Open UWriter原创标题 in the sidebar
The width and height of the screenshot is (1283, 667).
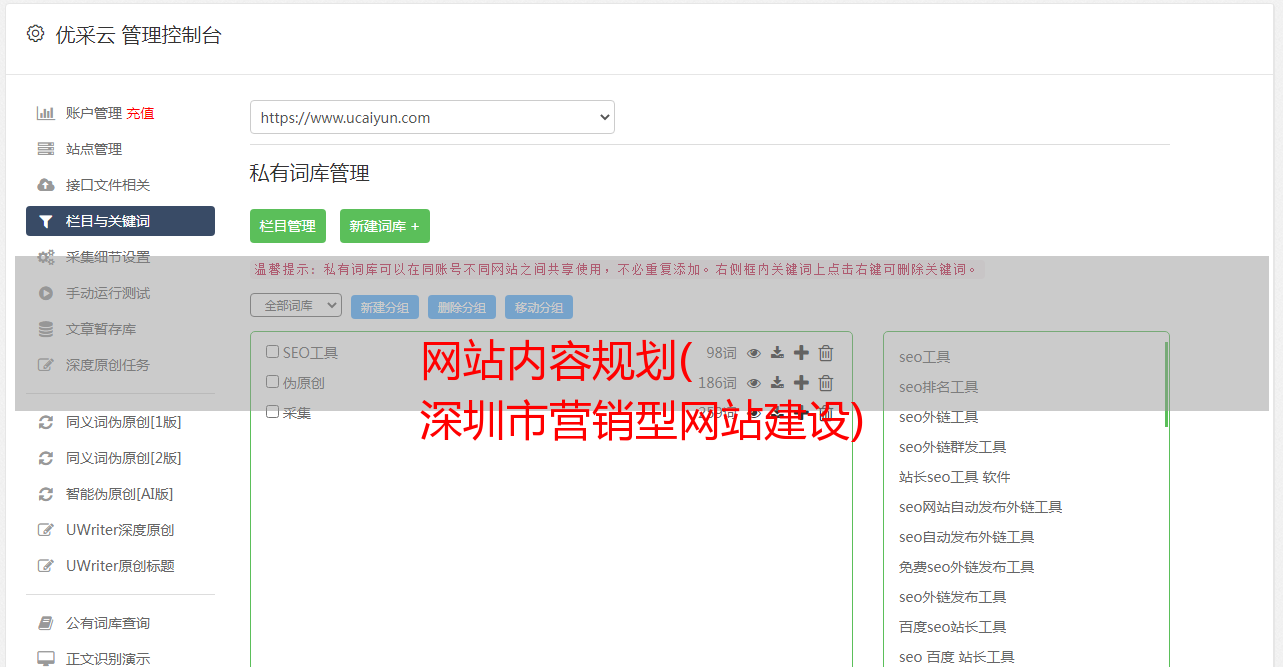[120, 566]
